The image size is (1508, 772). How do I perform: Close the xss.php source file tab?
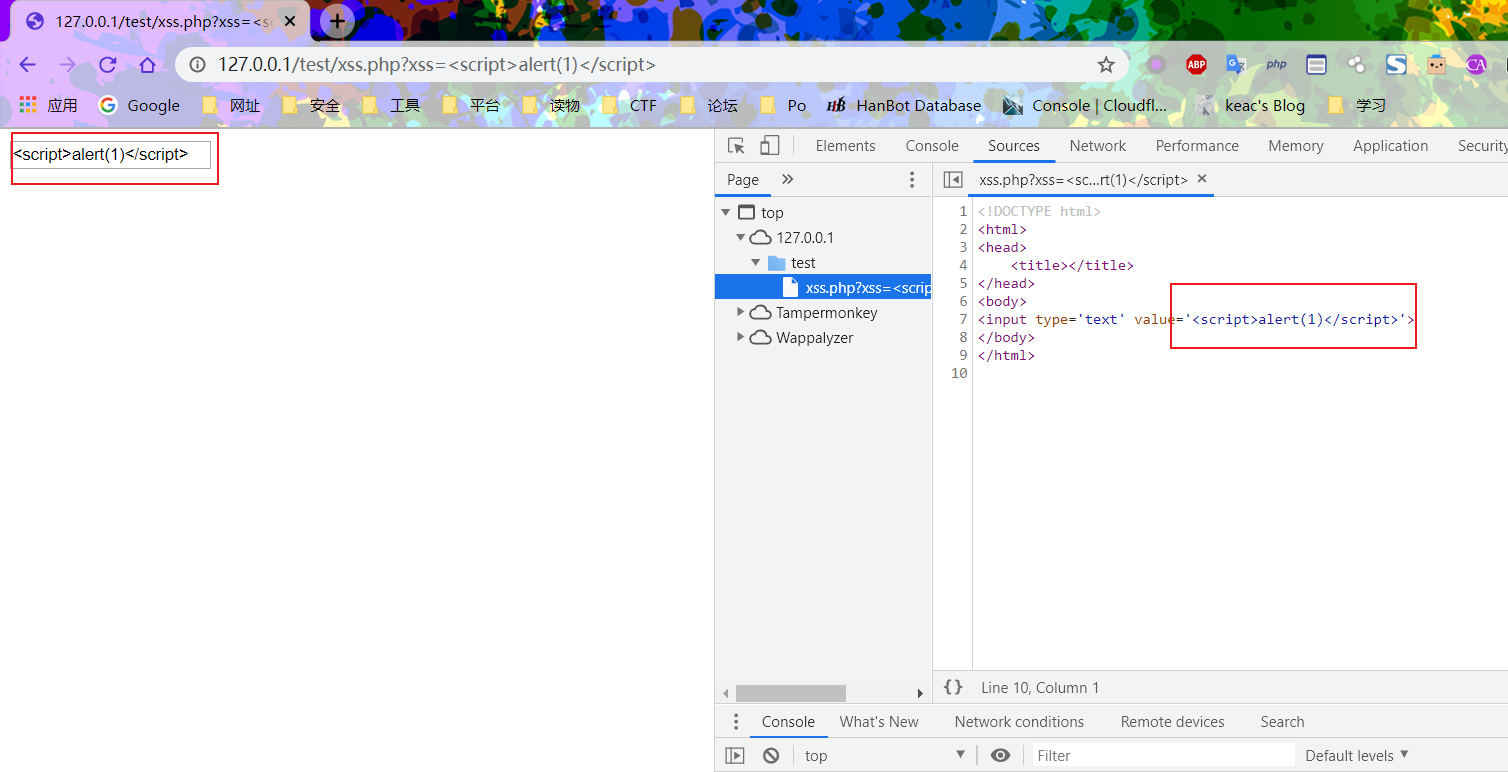pos(1202,179)
